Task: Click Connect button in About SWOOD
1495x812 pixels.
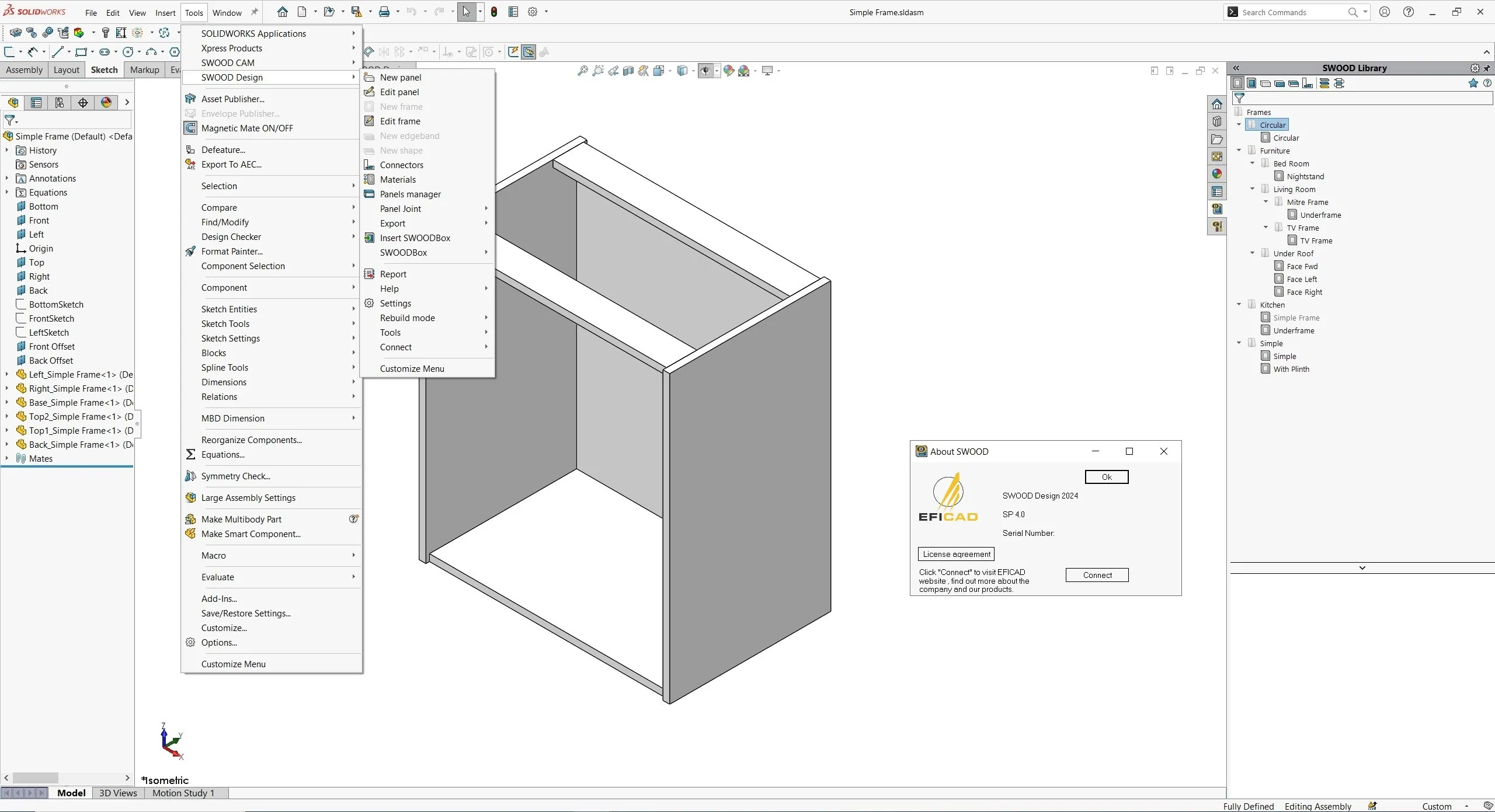Action: tap(1097, 575)
